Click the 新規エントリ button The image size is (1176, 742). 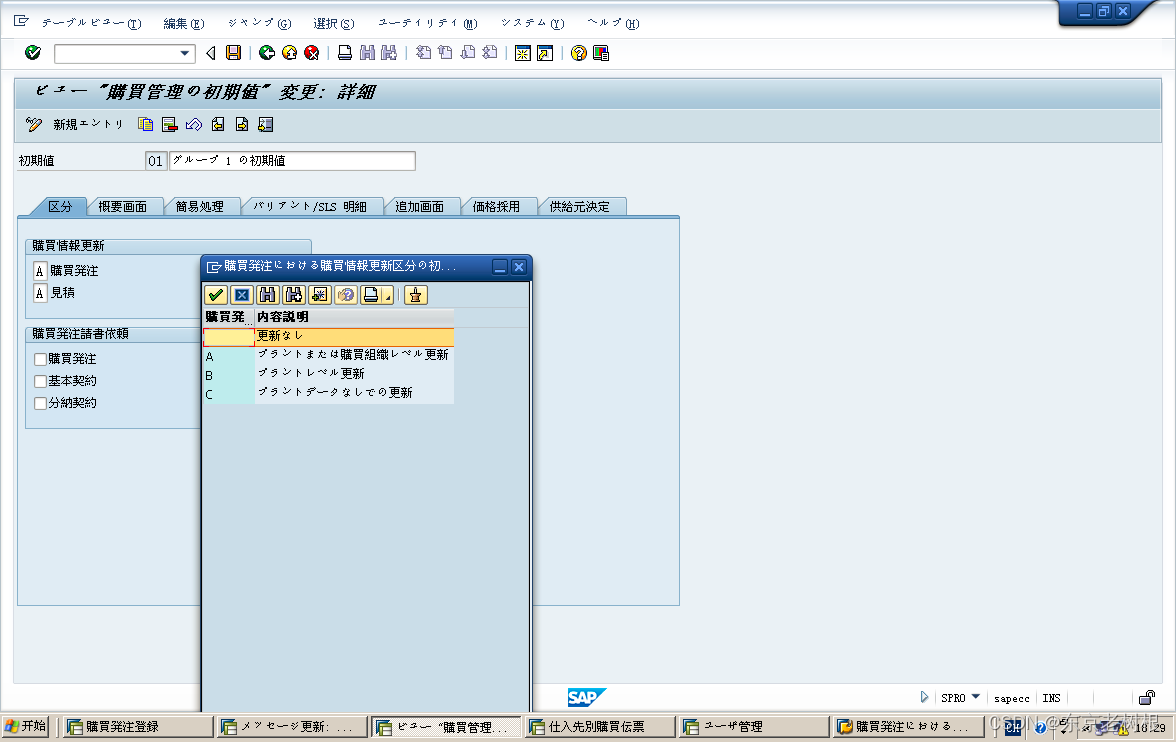[88, 124]
